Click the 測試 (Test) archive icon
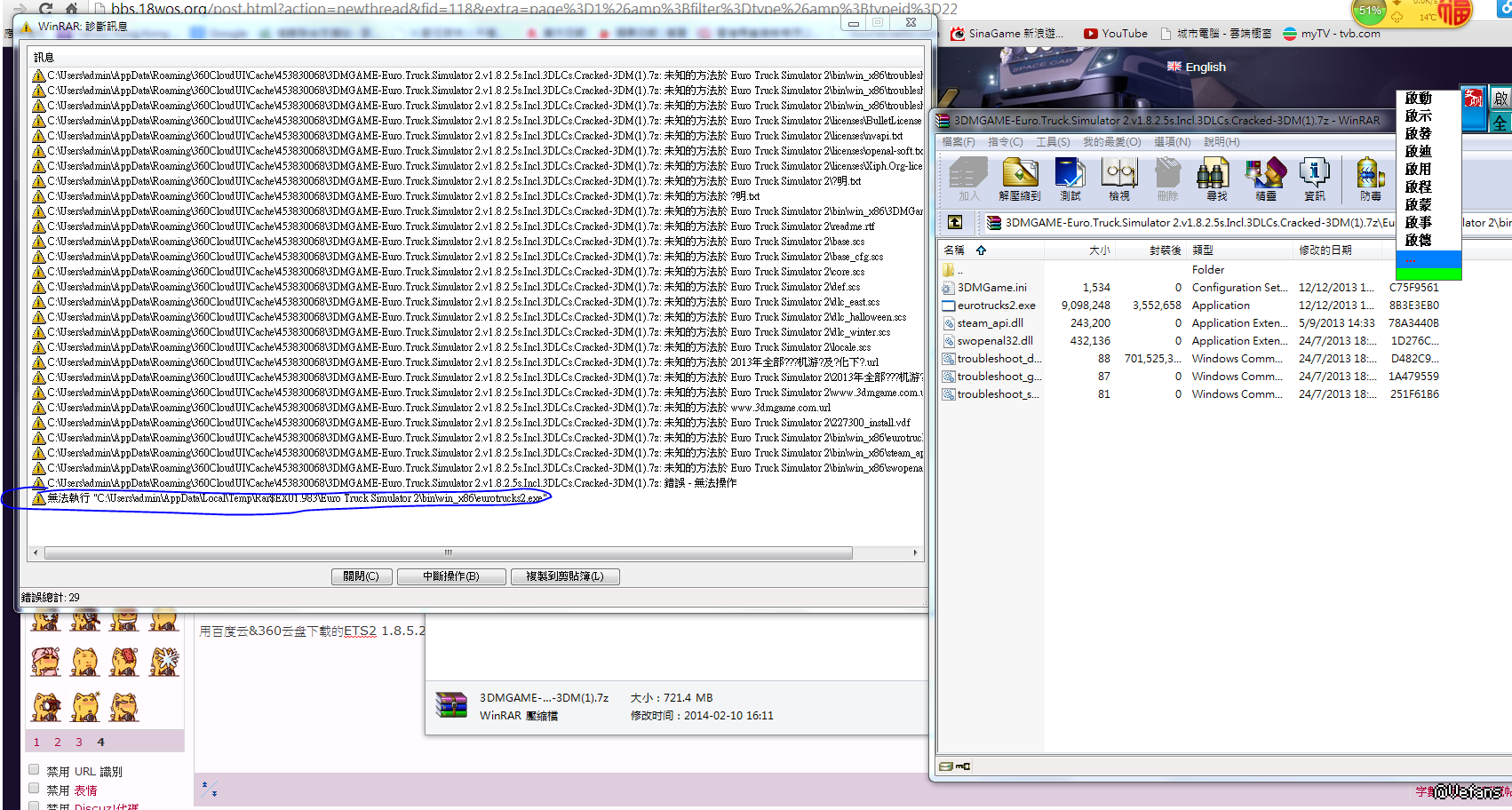Image resolution: width=1512 pixels, height=810 pixels. click(1070, 179)
